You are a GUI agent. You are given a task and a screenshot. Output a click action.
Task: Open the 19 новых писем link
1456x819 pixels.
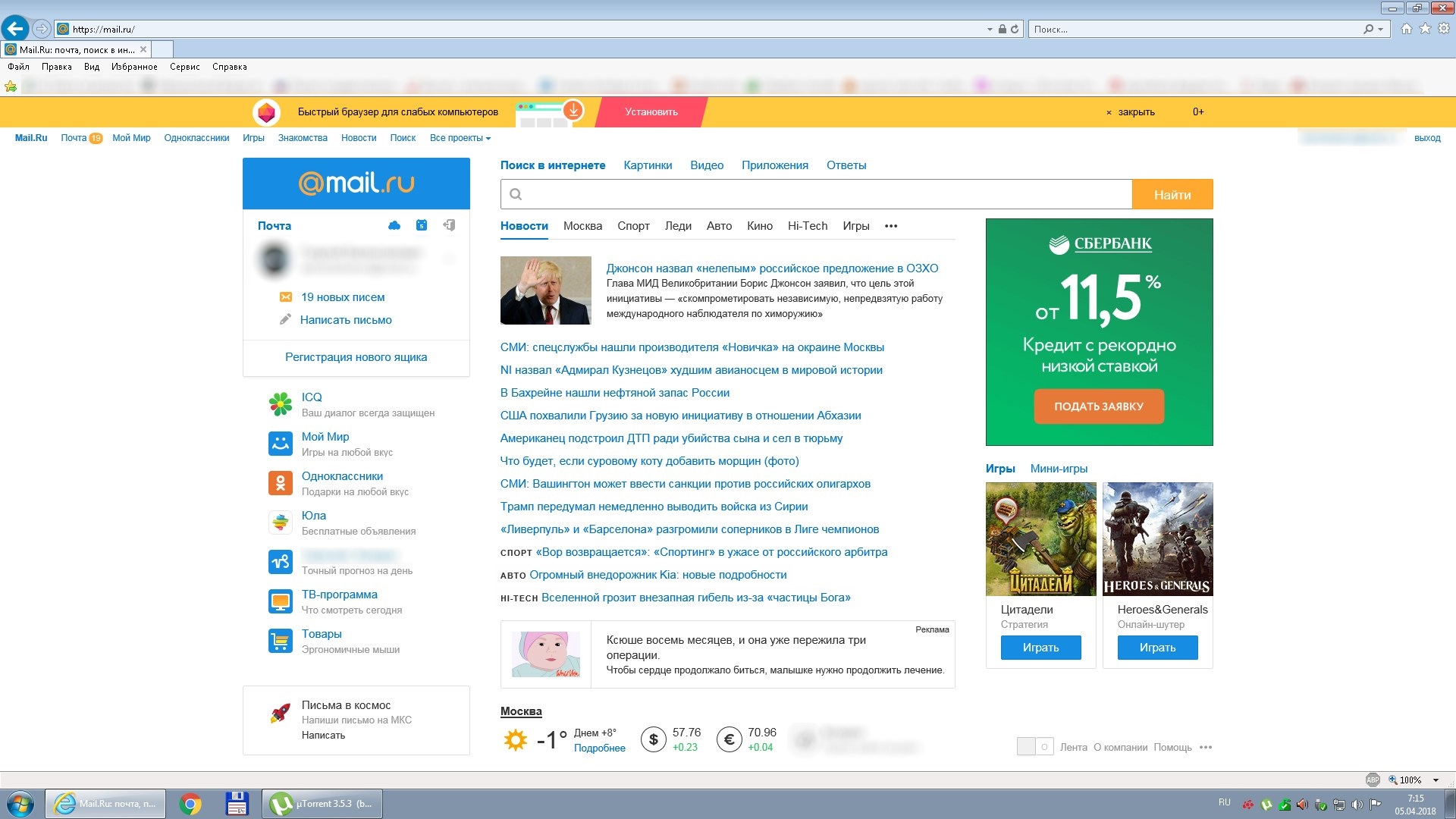click(x=343, y=297)
